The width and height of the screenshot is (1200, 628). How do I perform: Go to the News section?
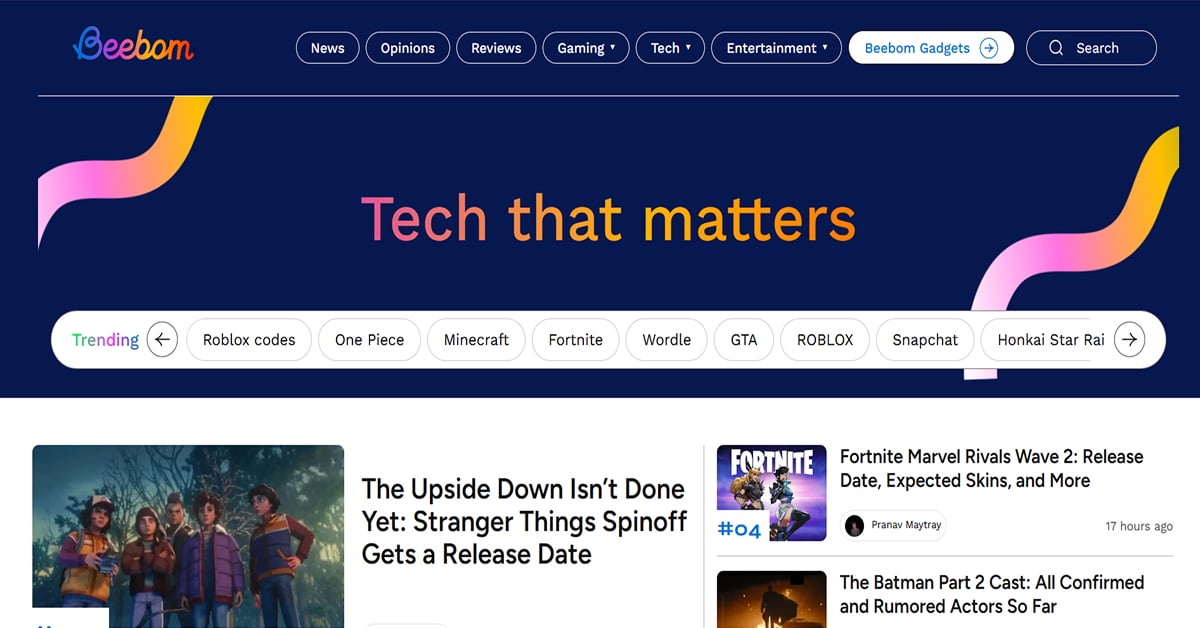327,48
